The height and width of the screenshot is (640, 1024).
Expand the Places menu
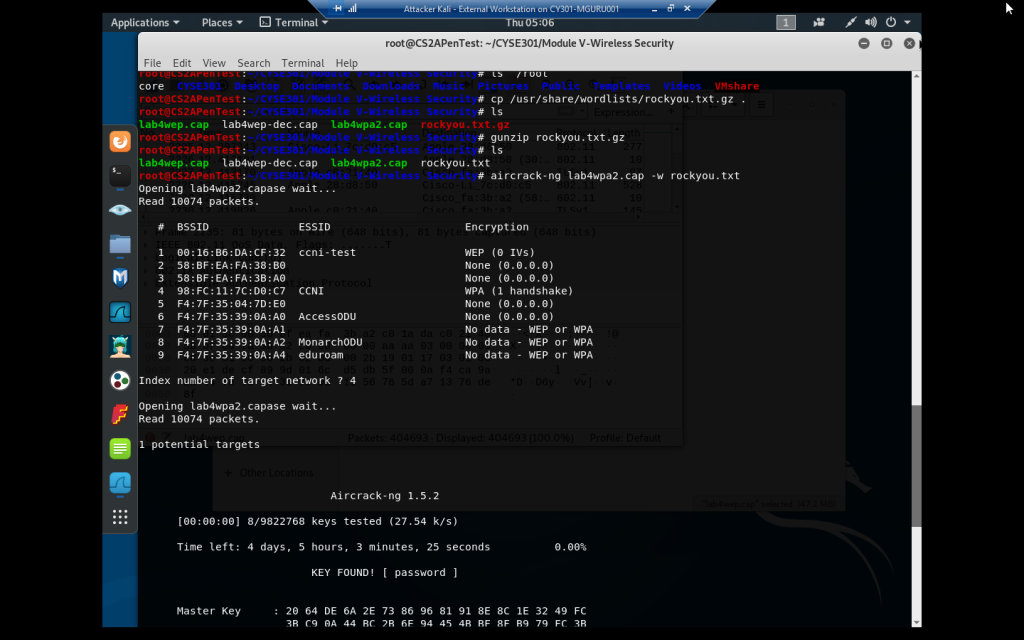pyautogui.click(x=222, y=22)
